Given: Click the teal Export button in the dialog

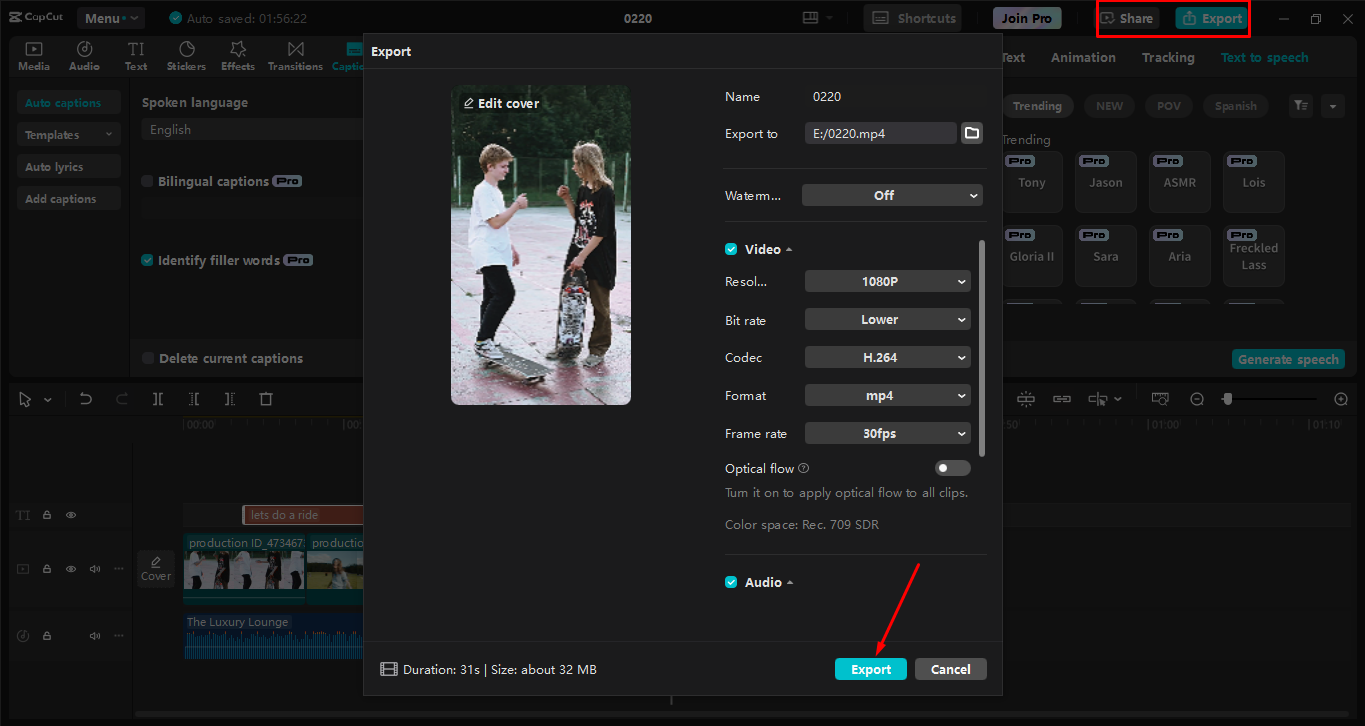Looking at the screenshot, I should (x=871, y=669).
